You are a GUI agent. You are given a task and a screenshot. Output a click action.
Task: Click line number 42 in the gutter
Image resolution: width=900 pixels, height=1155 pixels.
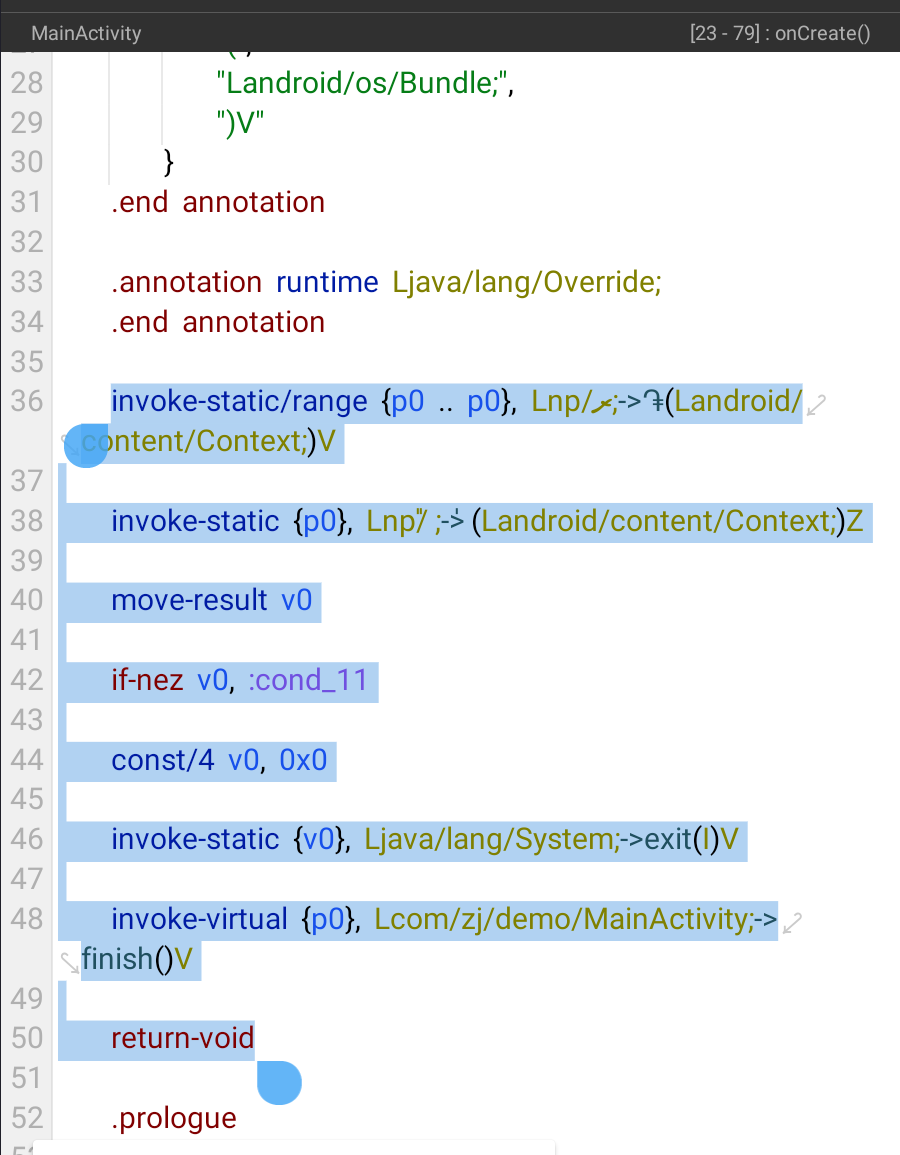(x=27, y=680)
